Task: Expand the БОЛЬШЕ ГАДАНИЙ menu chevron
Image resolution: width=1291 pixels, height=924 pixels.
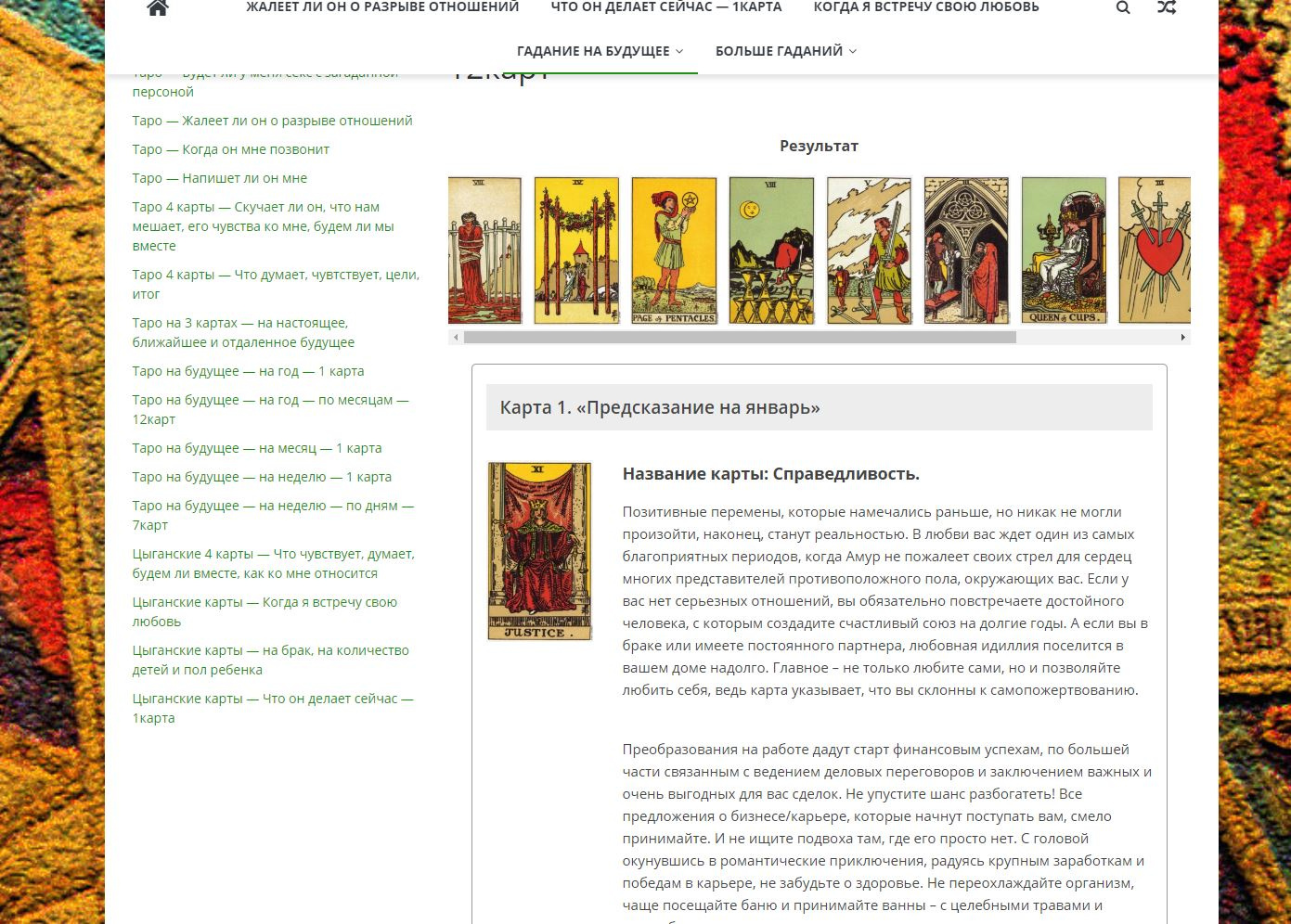Action: point(853,51)
